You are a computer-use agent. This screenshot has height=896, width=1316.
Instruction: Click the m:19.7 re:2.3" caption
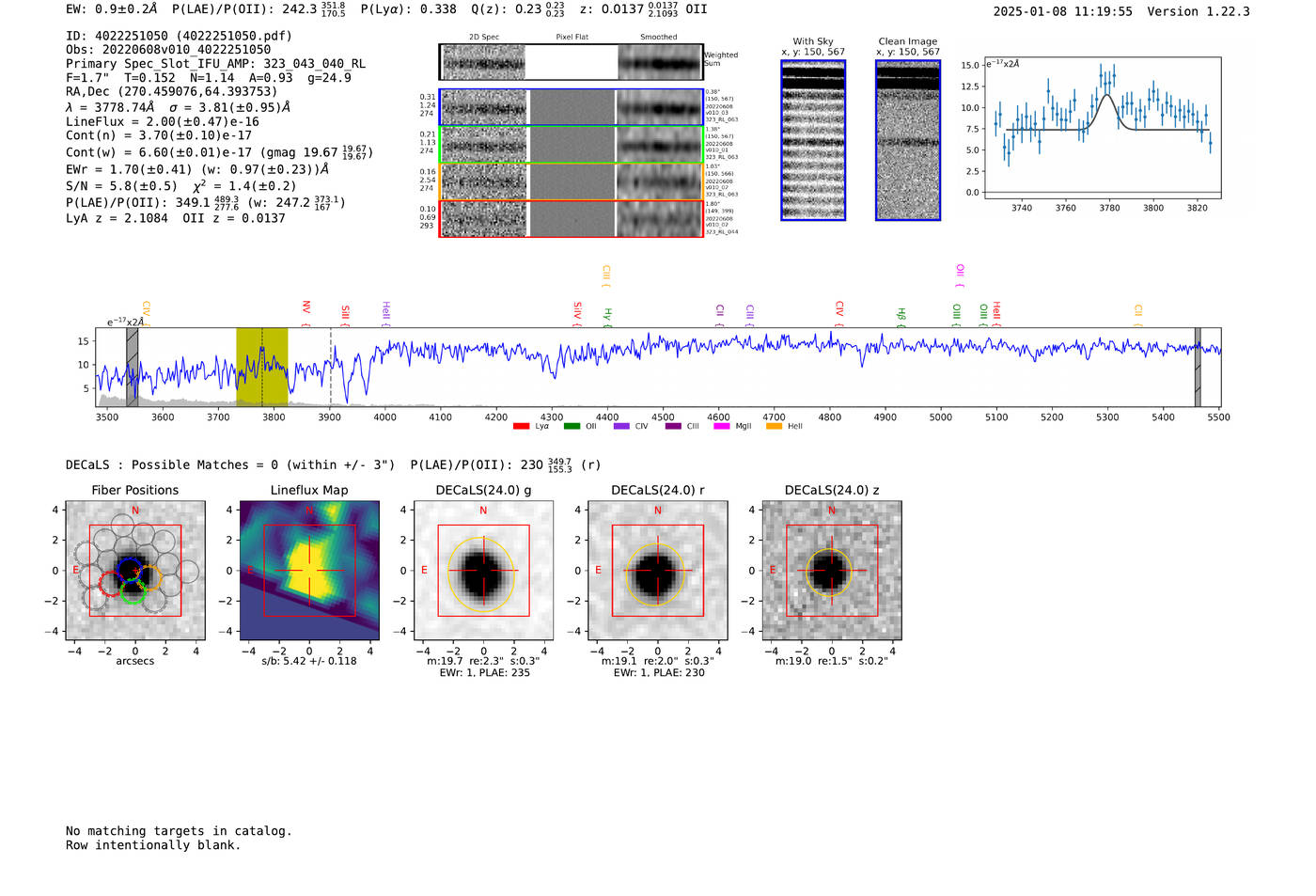pos(482,661)
